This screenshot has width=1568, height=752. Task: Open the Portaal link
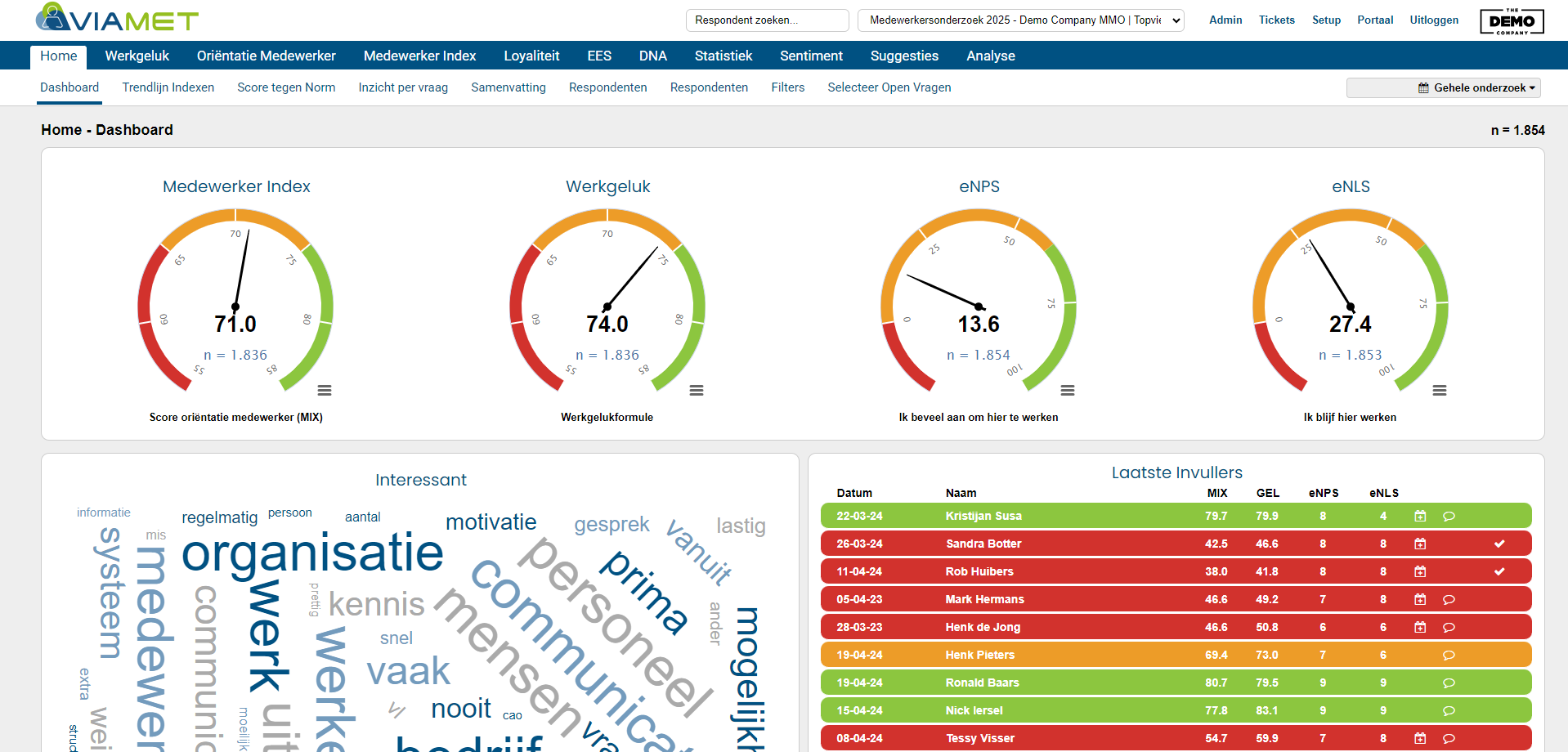click(1375, 20)
